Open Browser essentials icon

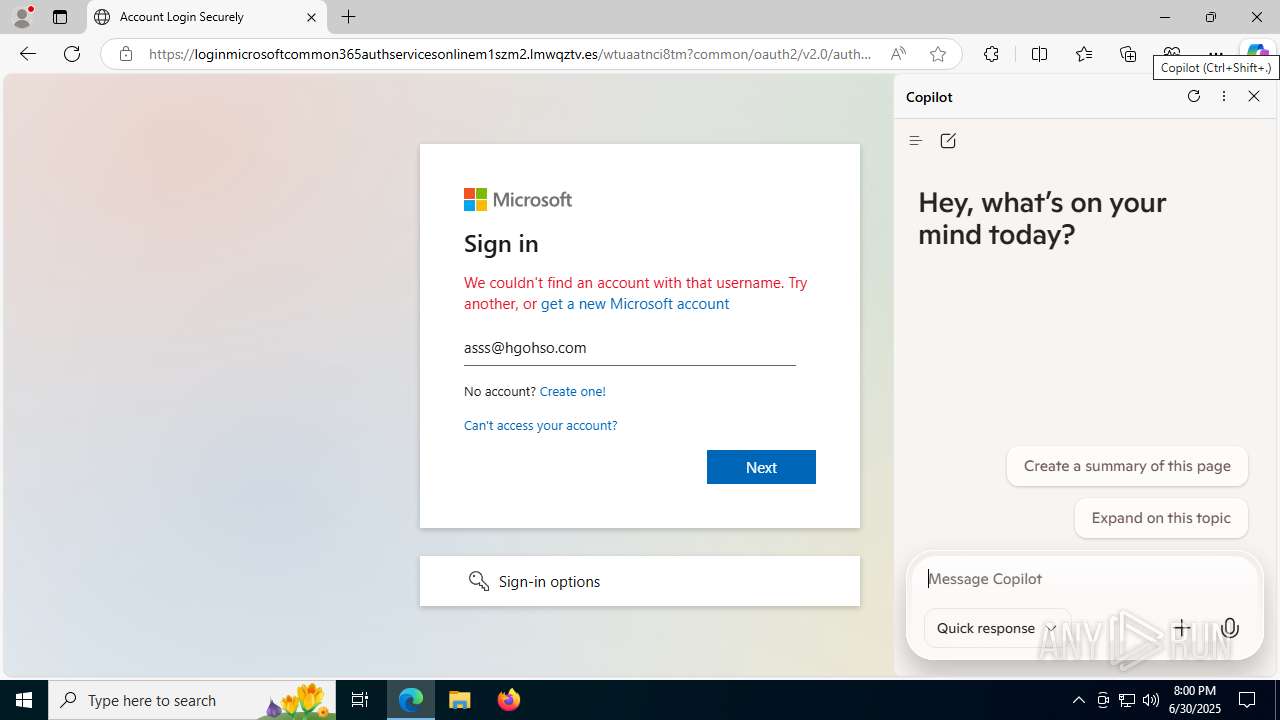click(x=1171, y=51)
